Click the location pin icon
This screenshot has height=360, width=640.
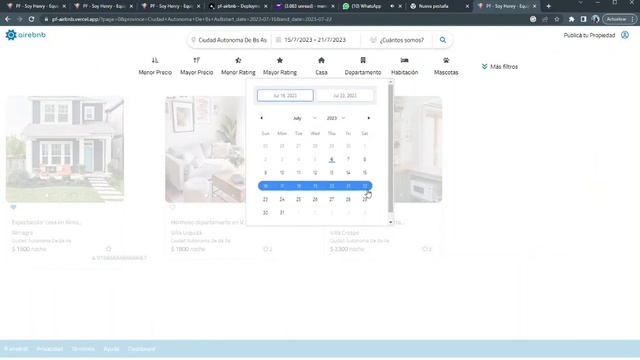[x=193, y=40]
